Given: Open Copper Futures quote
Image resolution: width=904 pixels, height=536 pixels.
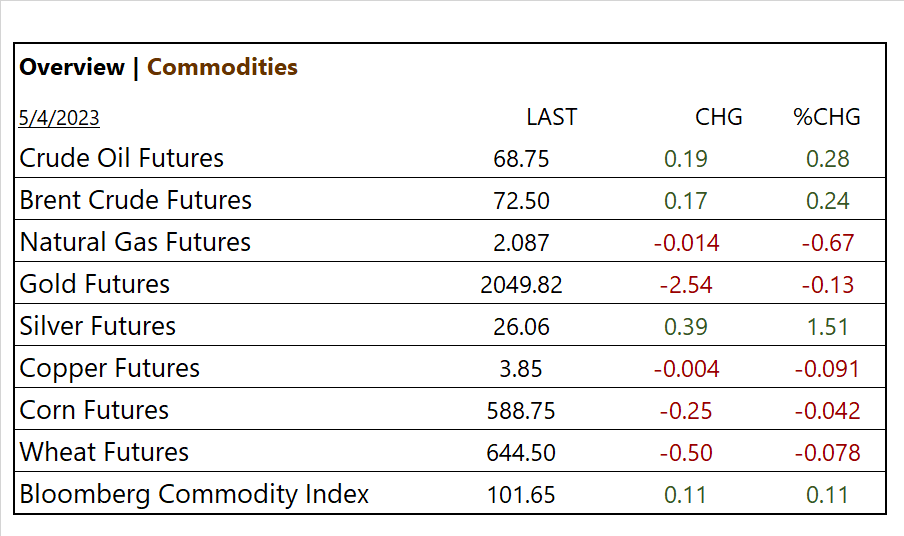Looking at the screenshot, I should [110, 368].
